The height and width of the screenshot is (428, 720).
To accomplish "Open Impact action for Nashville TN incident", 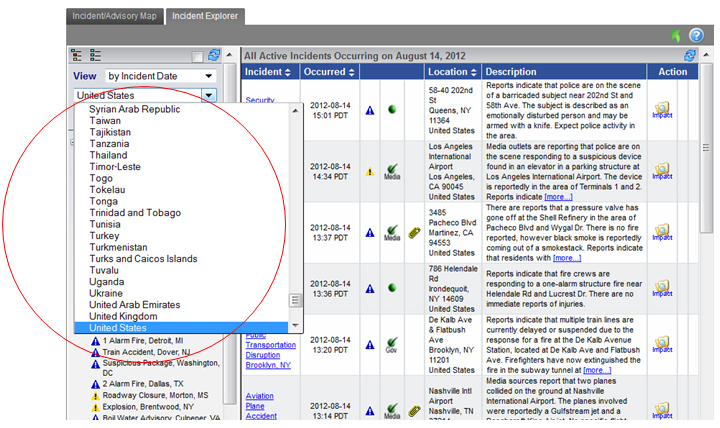I will pyautogui.click(x=662, y=411).
